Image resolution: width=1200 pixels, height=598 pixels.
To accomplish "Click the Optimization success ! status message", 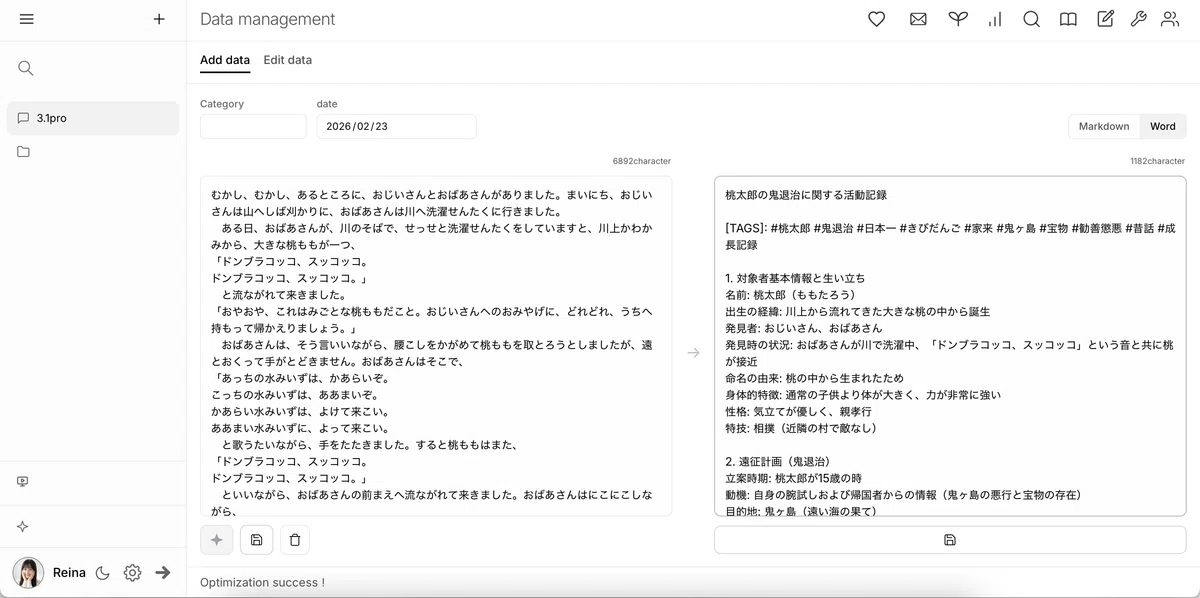I will coord(262,582).
